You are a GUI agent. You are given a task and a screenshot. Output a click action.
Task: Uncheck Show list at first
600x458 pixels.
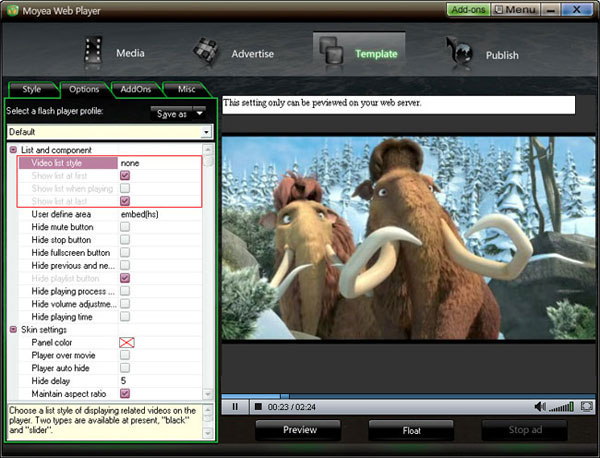125,176
